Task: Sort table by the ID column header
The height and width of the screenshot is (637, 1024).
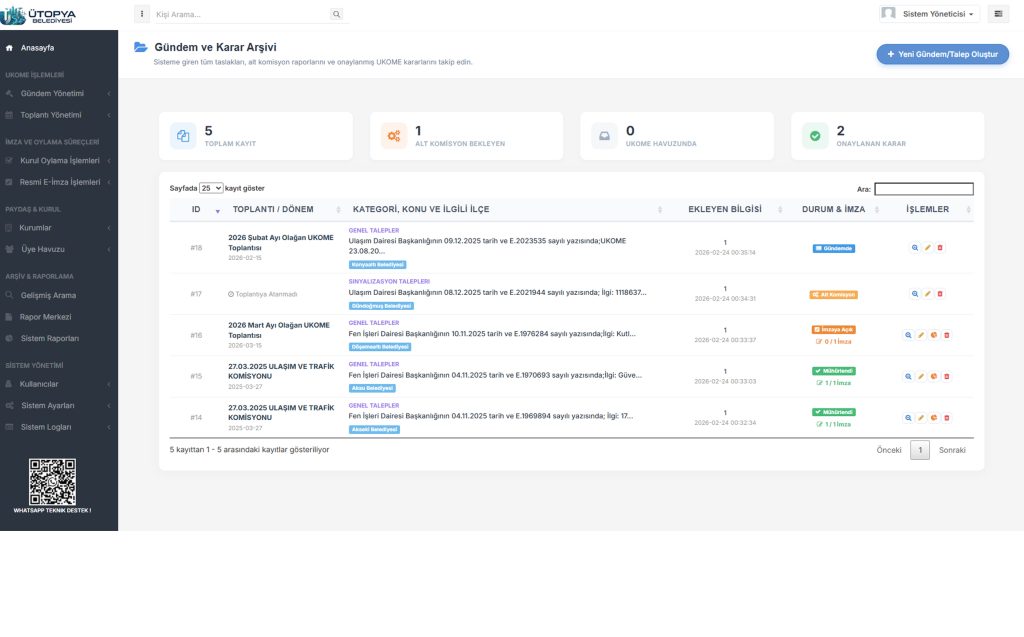Action: pos(197,209)
